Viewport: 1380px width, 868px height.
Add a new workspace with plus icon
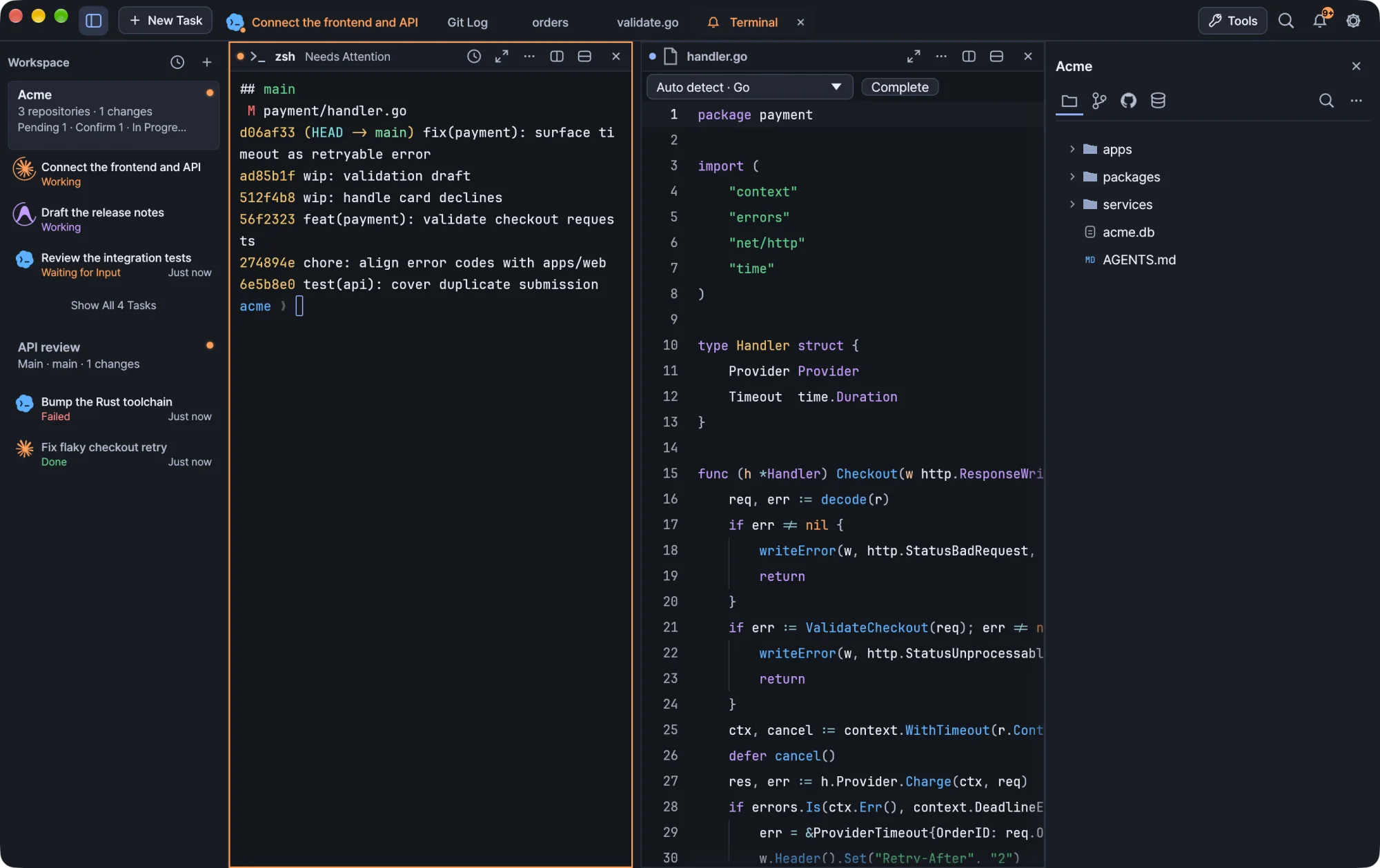[206, 62]
